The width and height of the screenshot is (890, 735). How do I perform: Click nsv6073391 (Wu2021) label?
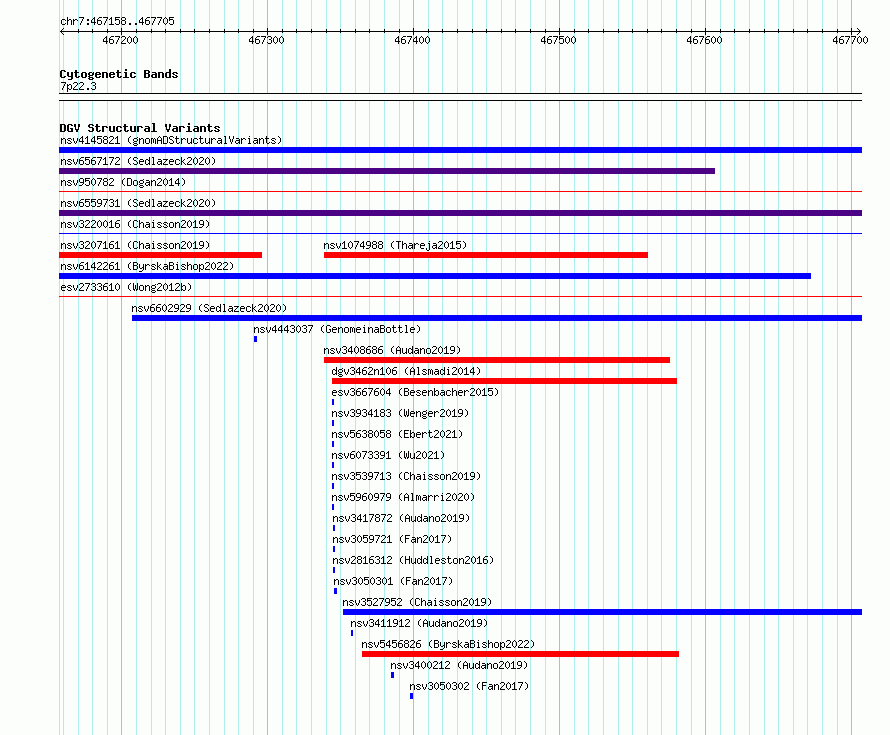[388, 455]
